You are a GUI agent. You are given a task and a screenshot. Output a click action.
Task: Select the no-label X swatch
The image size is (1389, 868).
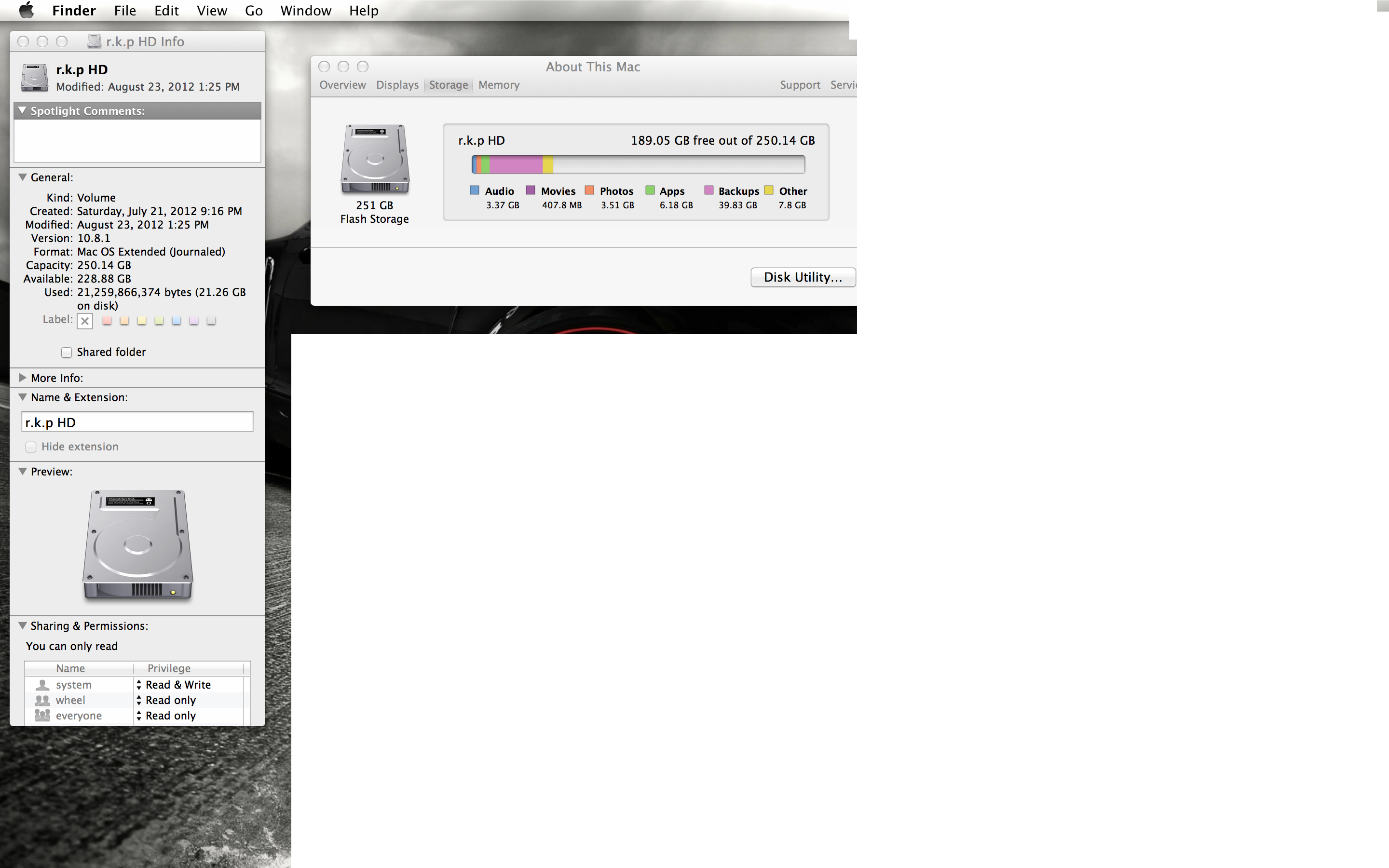[85, 321]
